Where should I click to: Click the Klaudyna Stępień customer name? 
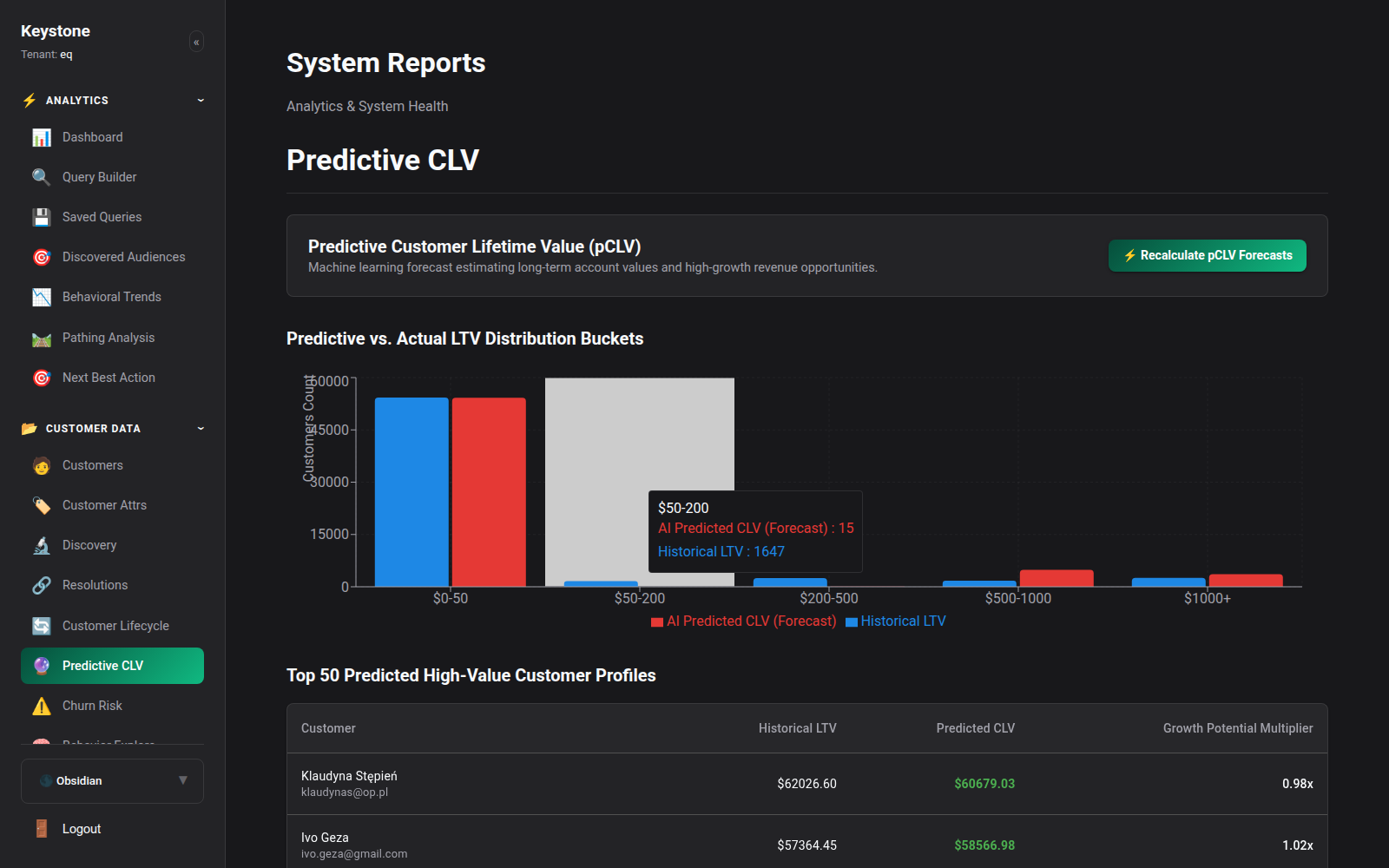349,776
